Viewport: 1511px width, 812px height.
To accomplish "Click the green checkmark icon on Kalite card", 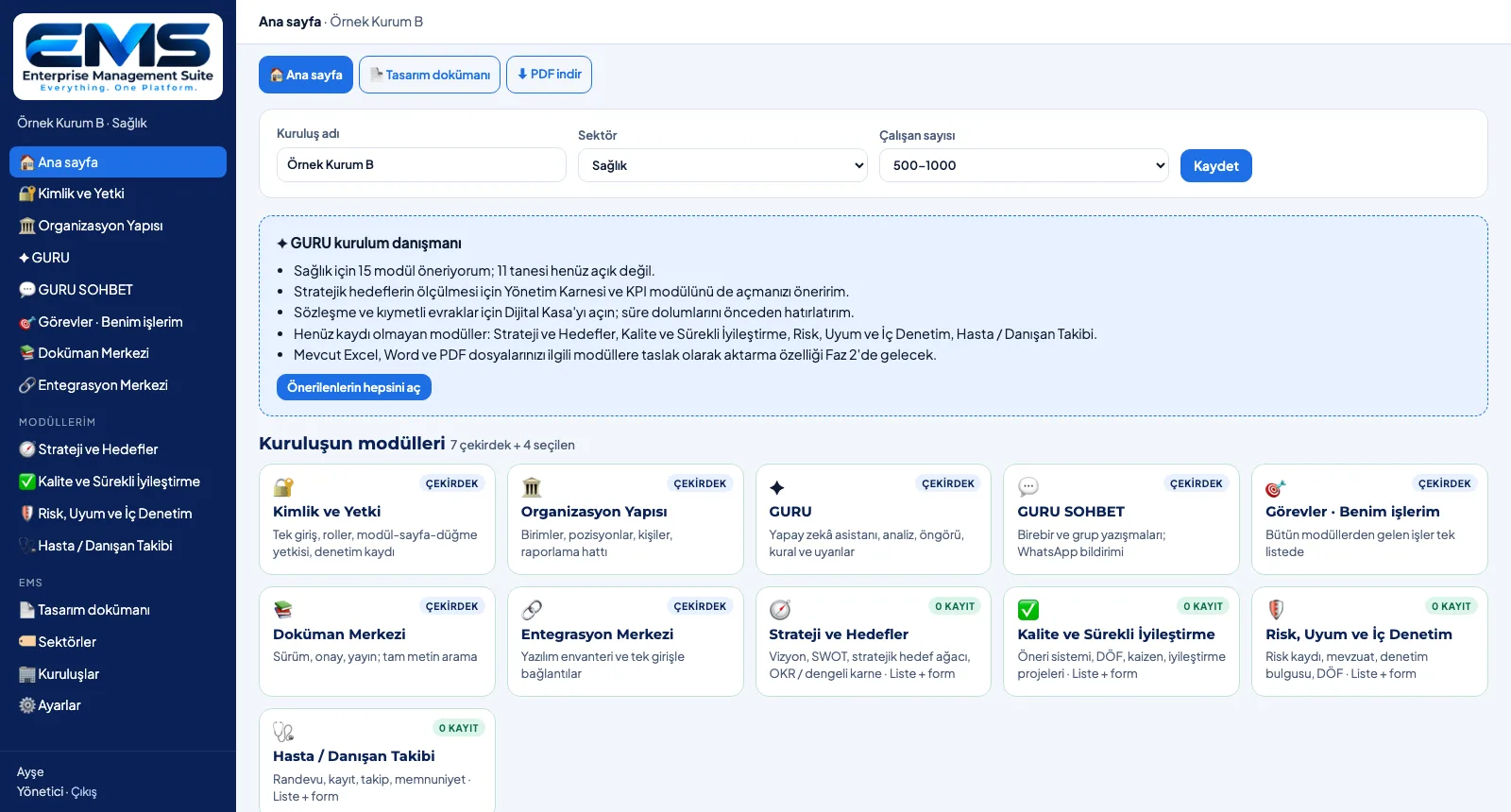I will point(1028,610).
